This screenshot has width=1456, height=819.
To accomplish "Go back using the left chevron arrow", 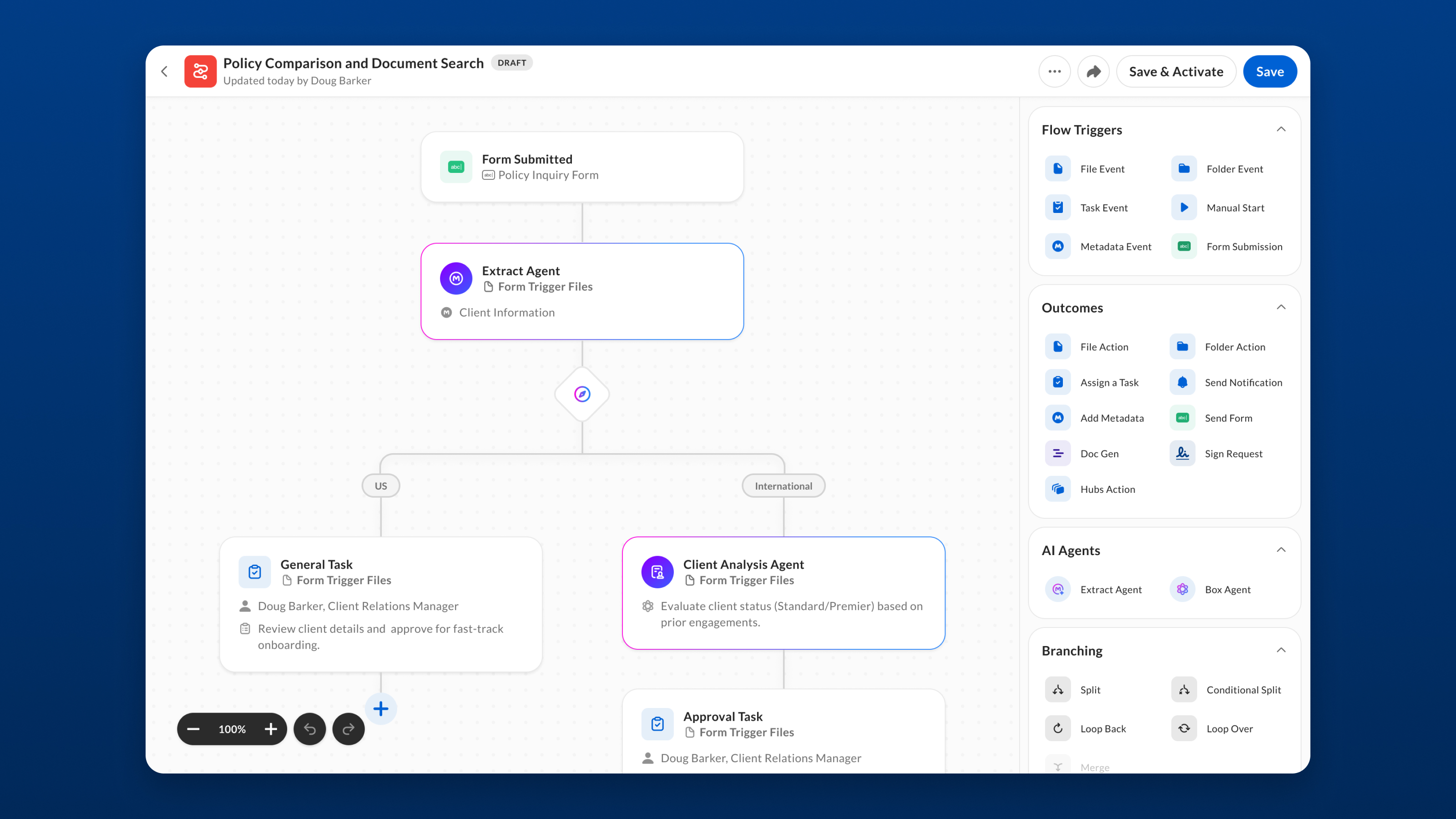I will point(164,71).
